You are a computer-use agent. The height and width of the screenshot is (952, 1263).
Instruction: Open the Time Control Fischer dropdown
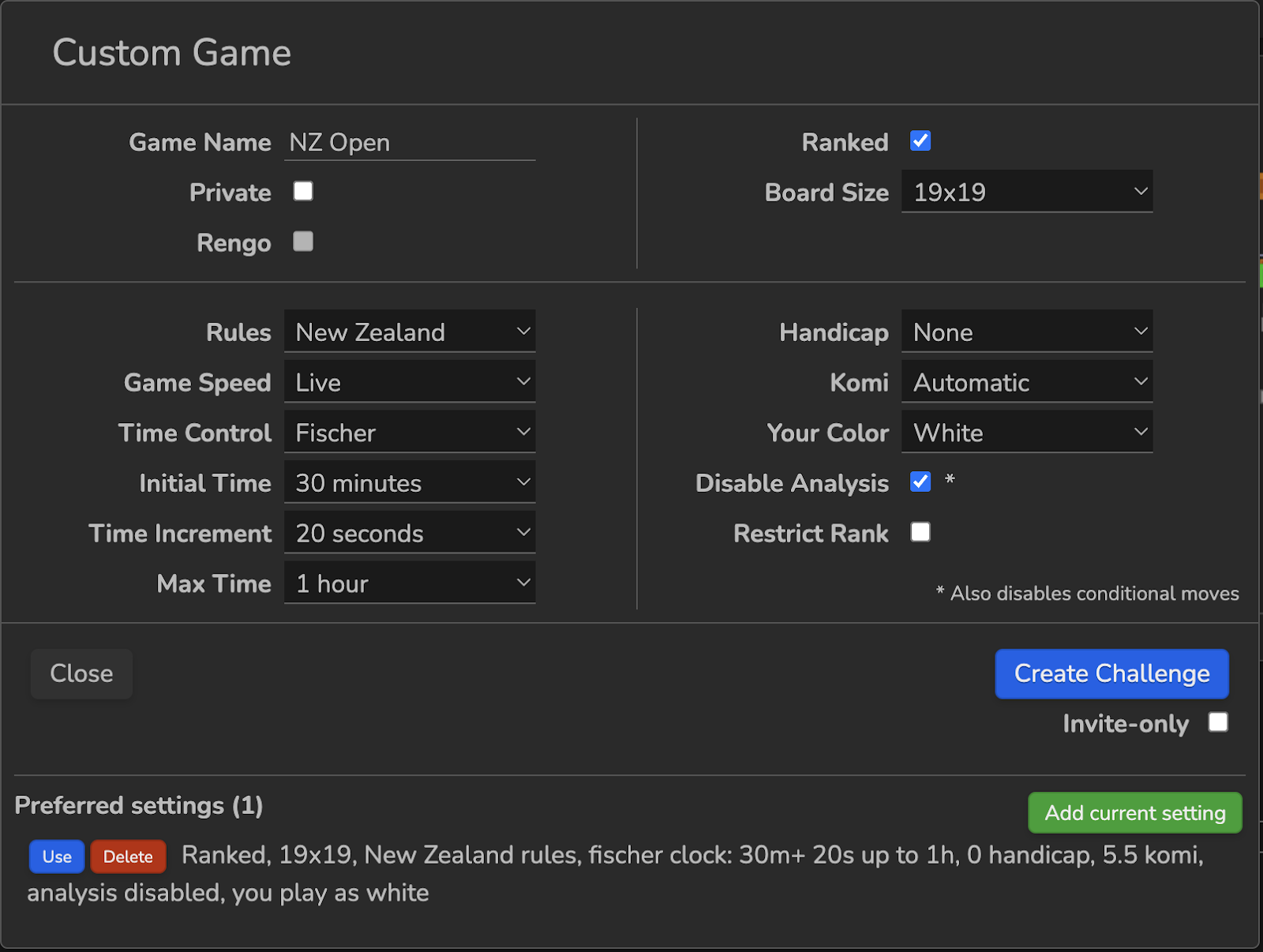click(409, 433)
